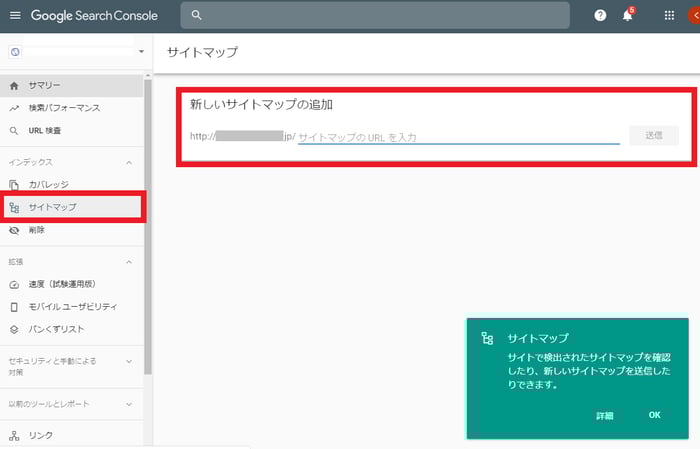Click the search magnifier icon in top bar
Image resolution: width=700 pixels, height=449 pixels.
coord(196,15)
